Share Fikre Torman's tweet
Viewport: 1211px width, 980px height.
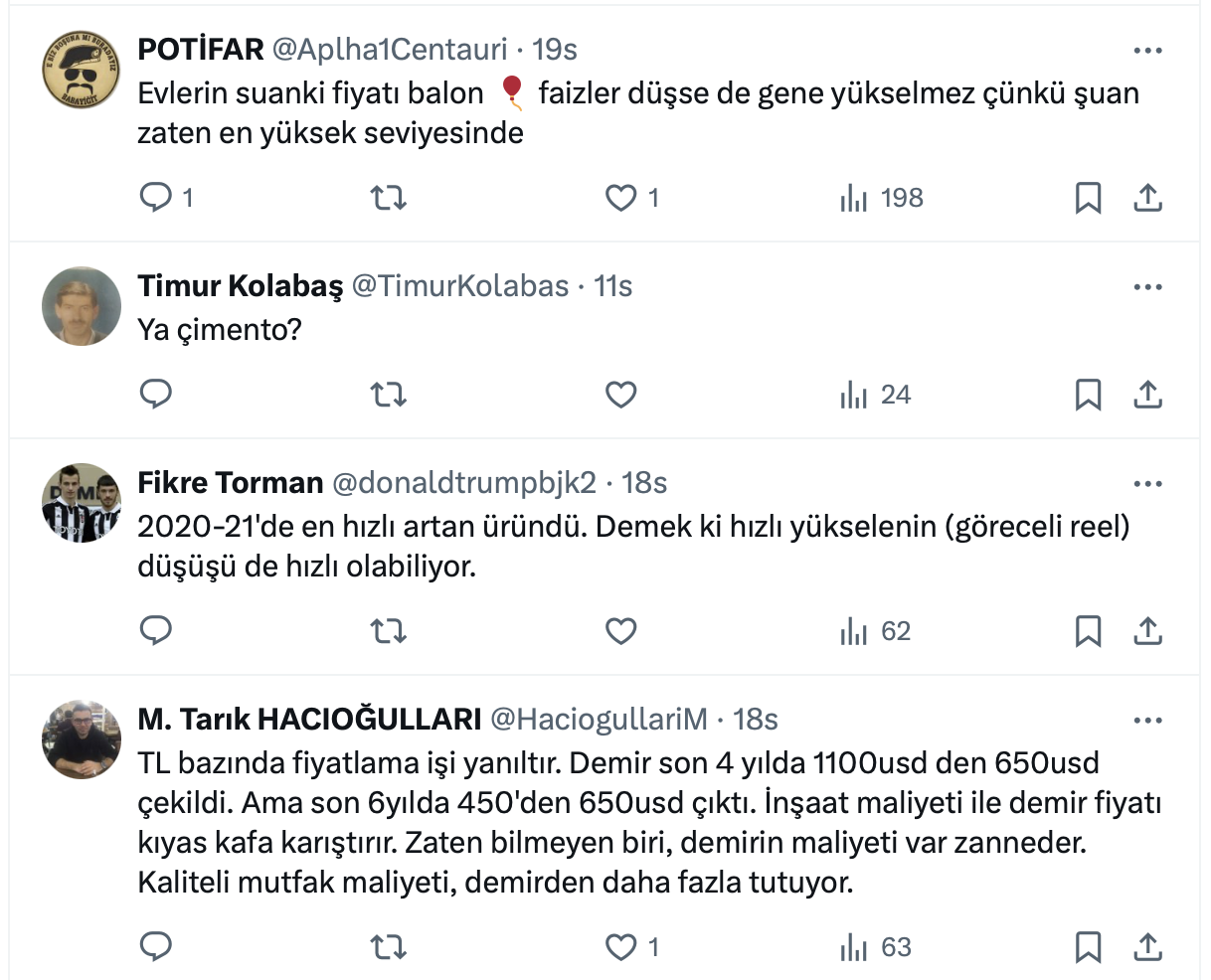[1147, 631]
